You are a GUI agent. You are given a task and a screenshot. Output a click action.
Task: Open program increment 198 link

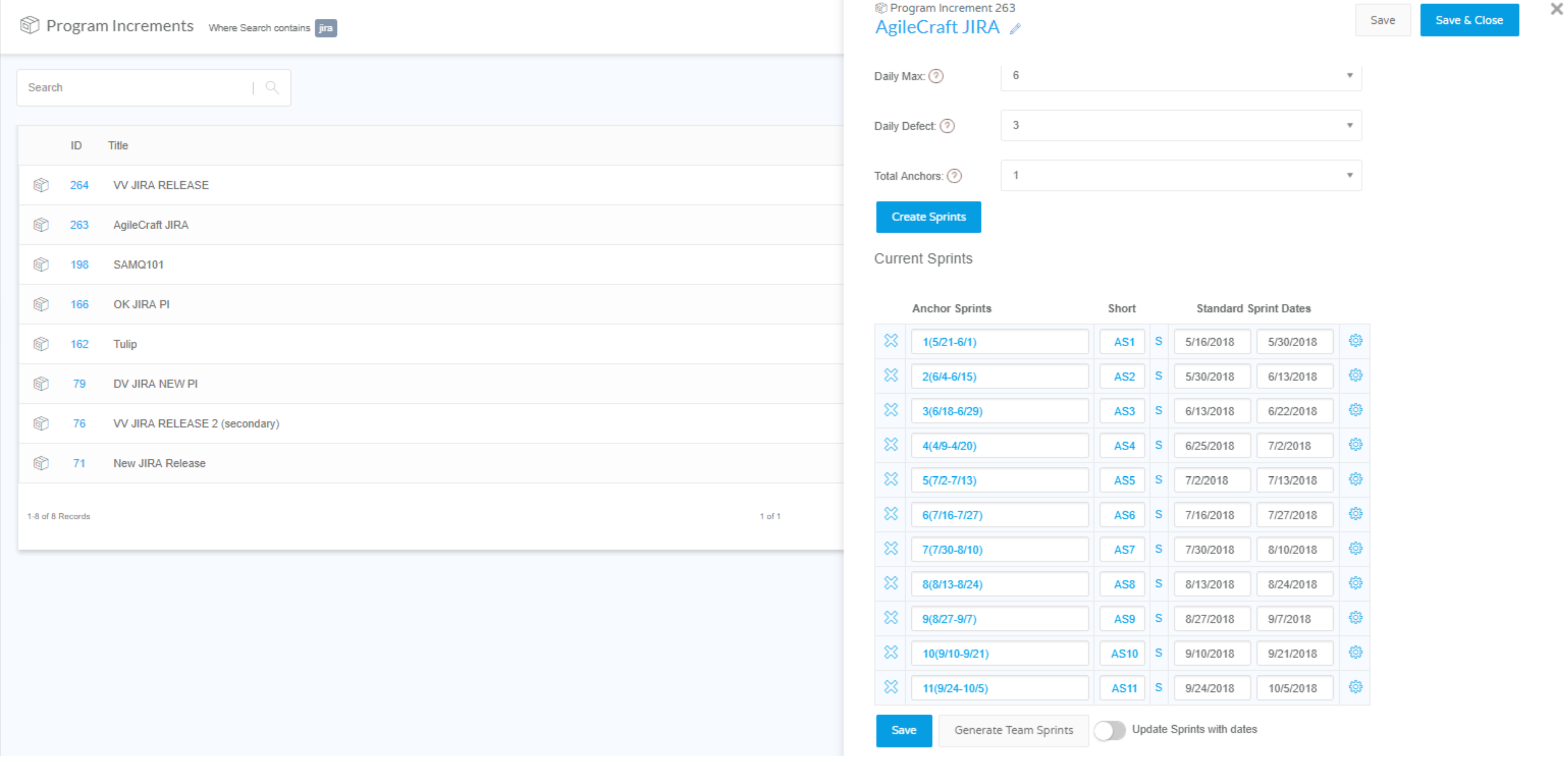pos(79,265)
